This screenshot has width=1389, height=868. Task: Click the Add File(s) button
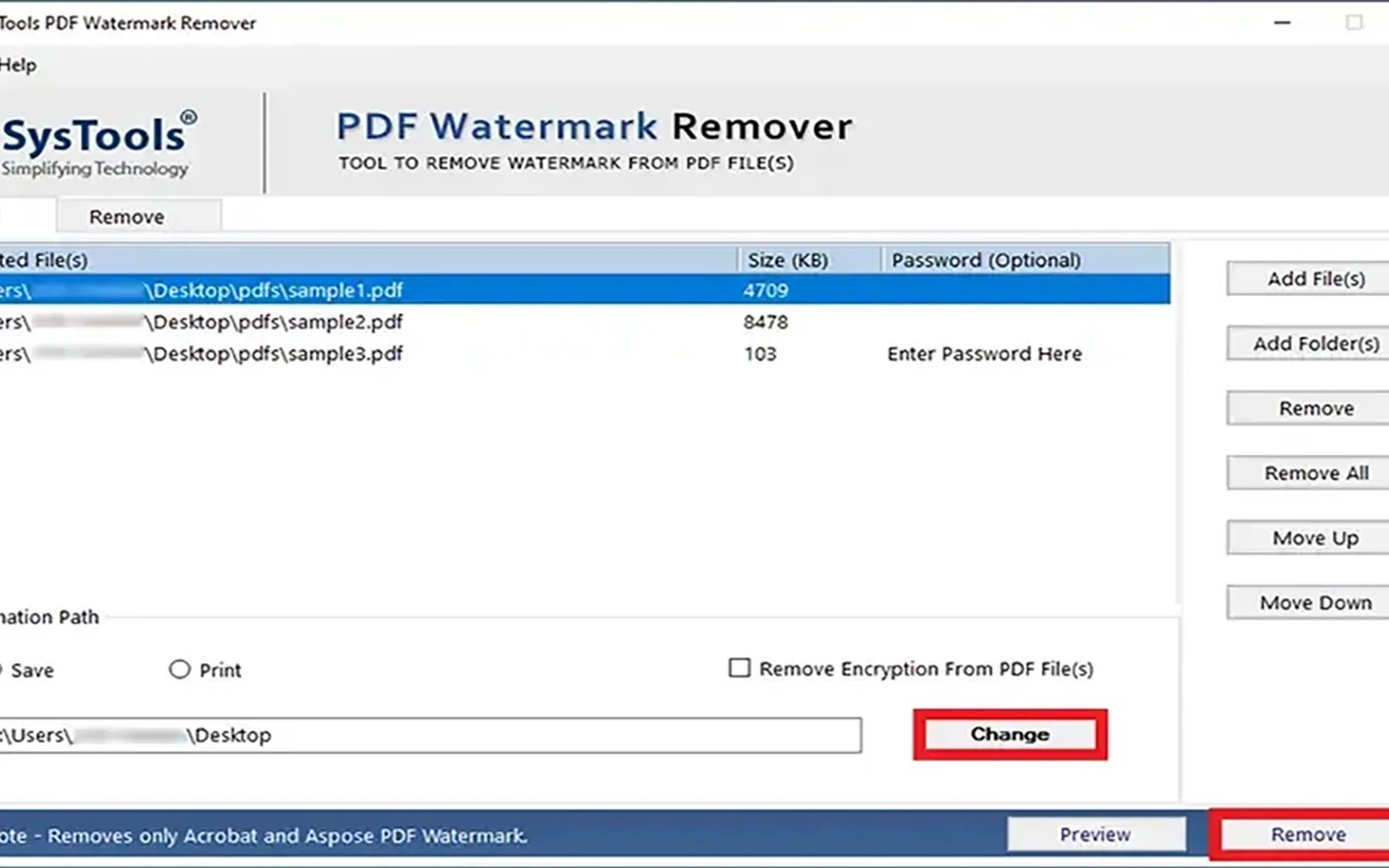click(1310, 279)
